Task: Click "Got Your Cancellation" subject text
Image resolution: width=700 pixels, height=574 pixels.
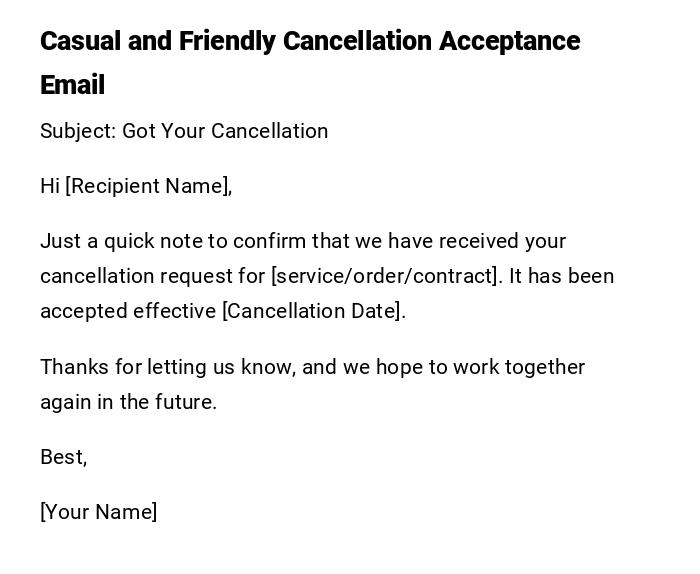Action: pos(225,131)
